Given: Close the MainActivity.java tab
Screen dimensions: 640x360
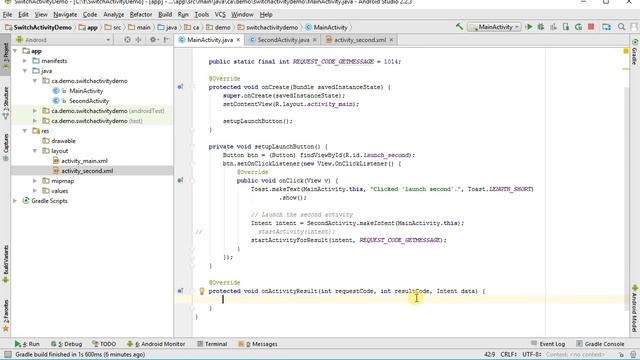Looking at the screenshot, I should click(x=238, y=40).
